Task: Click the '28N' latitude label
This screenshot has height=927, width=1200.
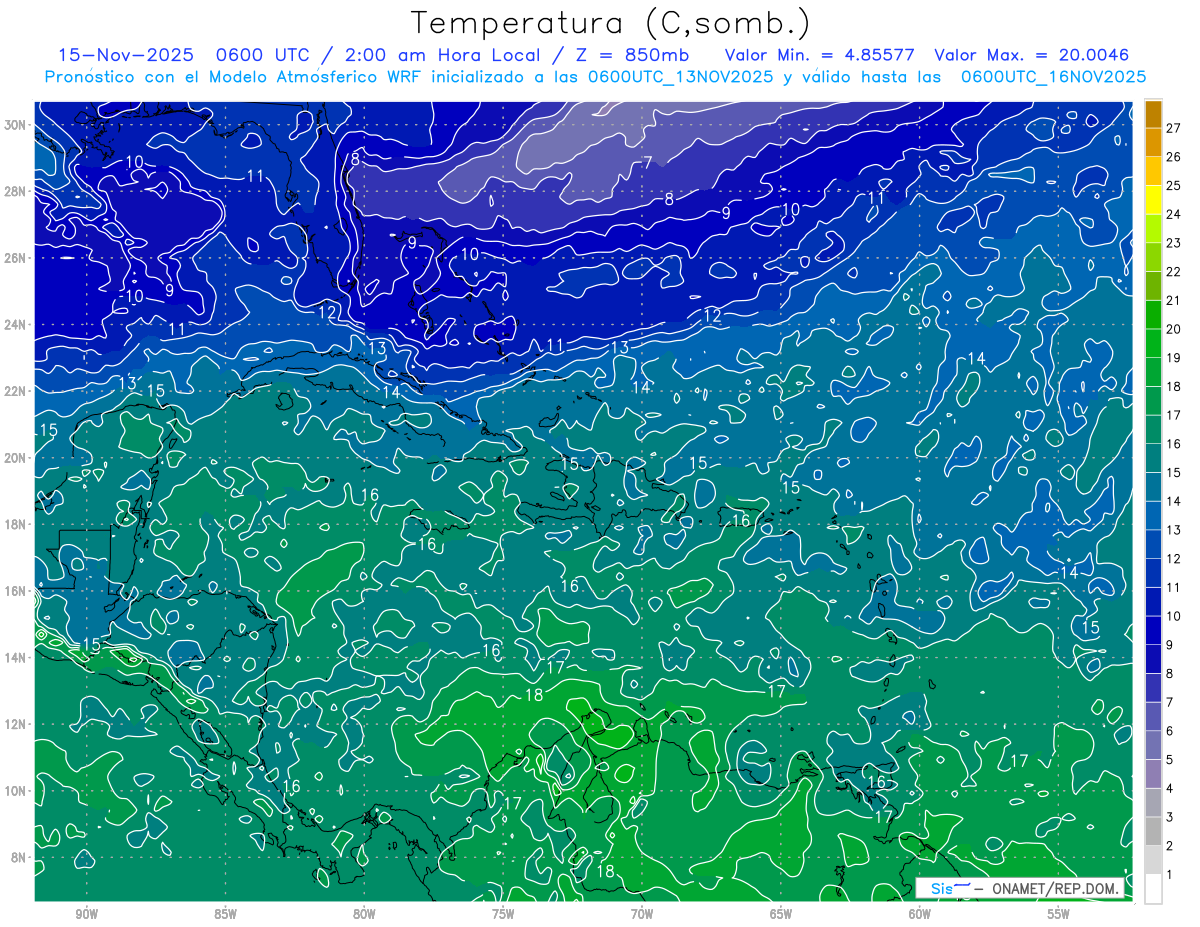Action: pyautogui.click(x=16, y=191)
